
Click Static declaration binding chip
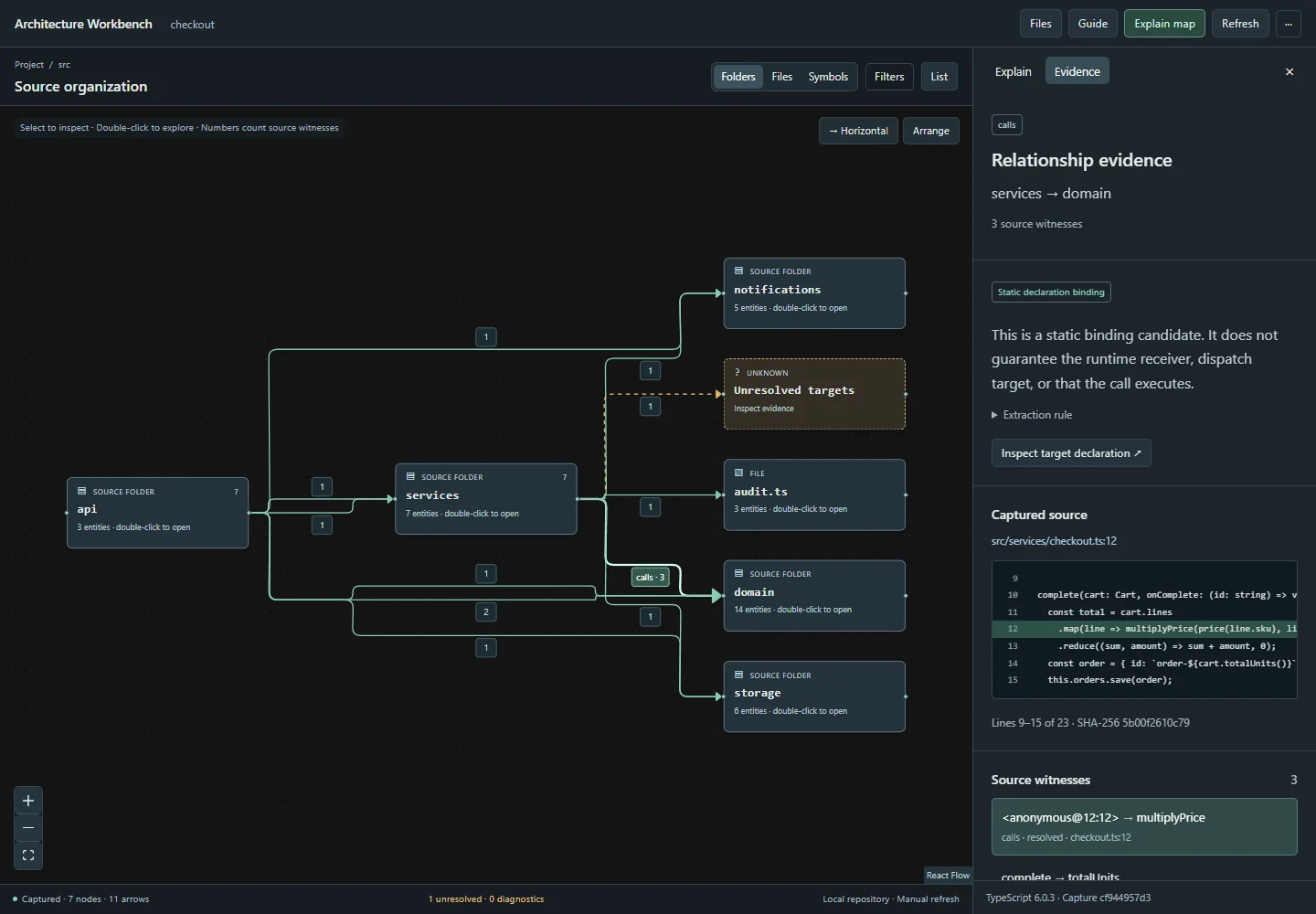1051,292
